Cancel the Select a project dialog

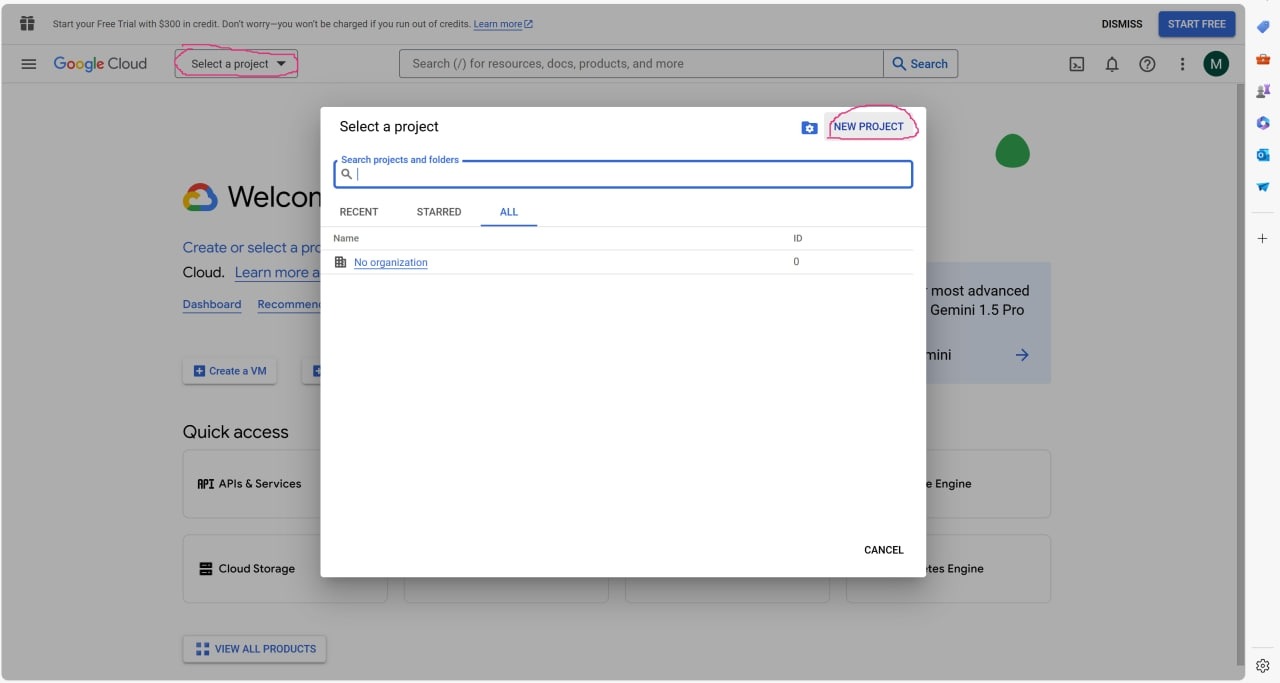click(884, 550)
